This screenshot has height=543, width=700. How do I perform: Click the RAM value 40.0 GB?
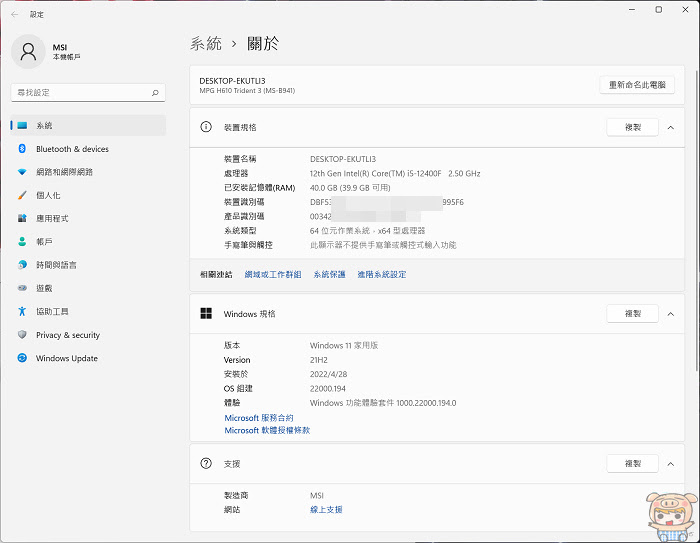350,188
